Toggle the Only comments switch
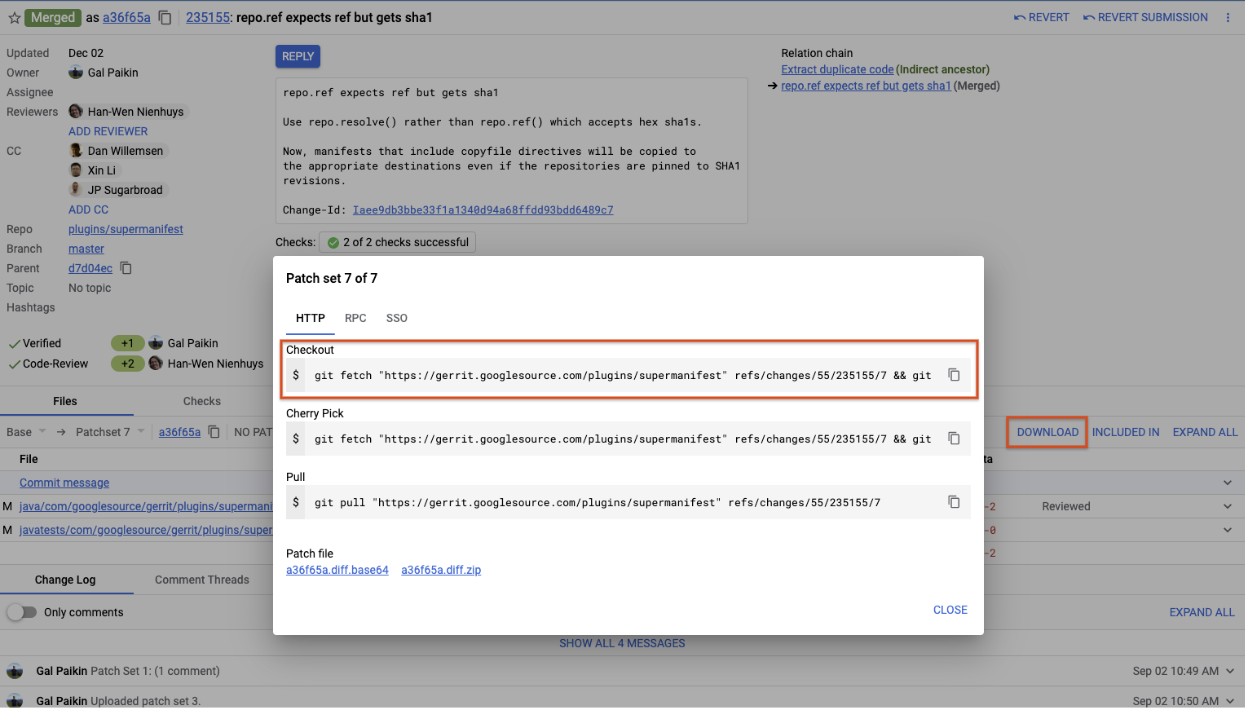The height and width of the screenshot is (708, 1245). click(x=22, y=611)
